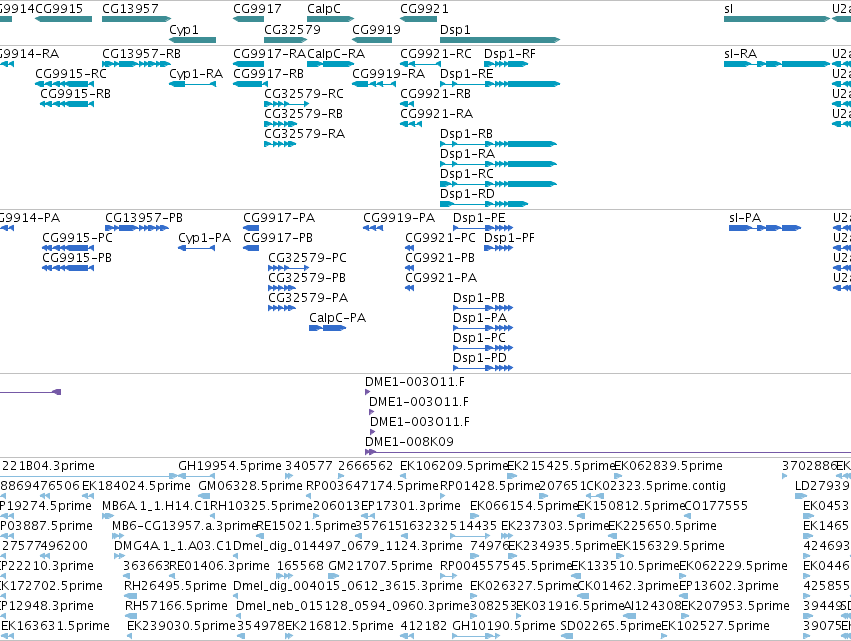The height and width of the screenshot is (641, 851).
Task: Click transcript Dsp1-RE
Action: (x=500, y=84)
